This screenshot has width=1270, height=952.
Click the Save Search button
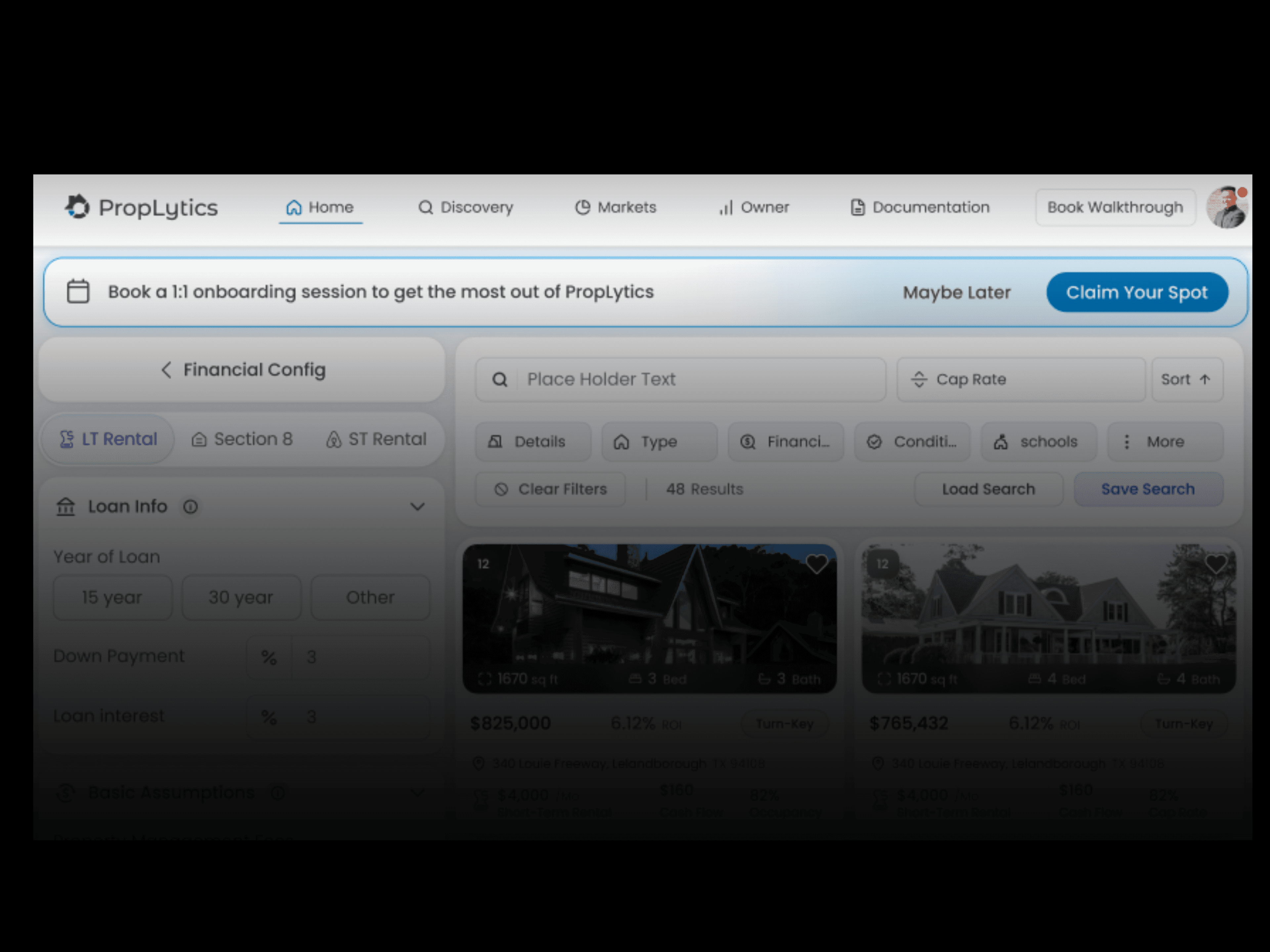point(1148,490)
